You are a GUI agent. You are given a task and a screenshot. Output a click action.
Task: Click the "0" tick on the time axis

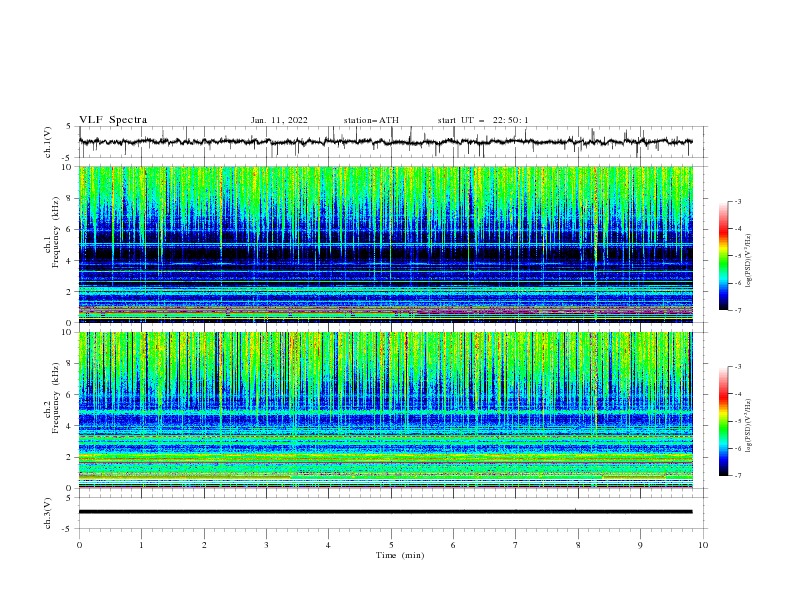pyautogui.click(x=79, y=545)
